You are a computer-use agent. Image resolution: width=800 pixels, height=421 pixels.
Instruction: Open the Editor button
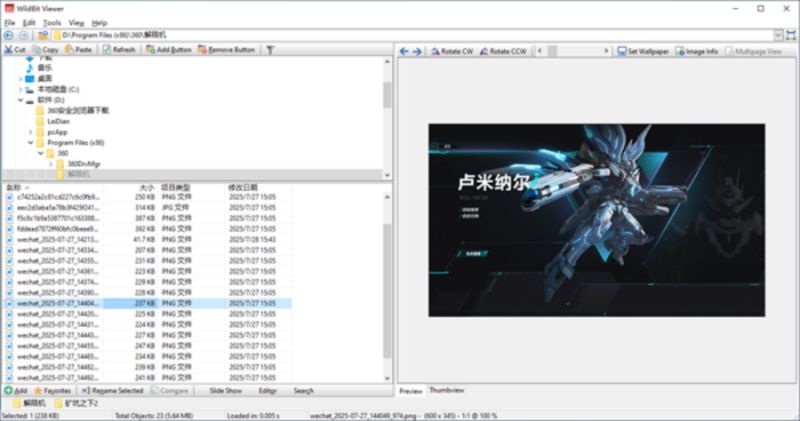tap(267, 390)
